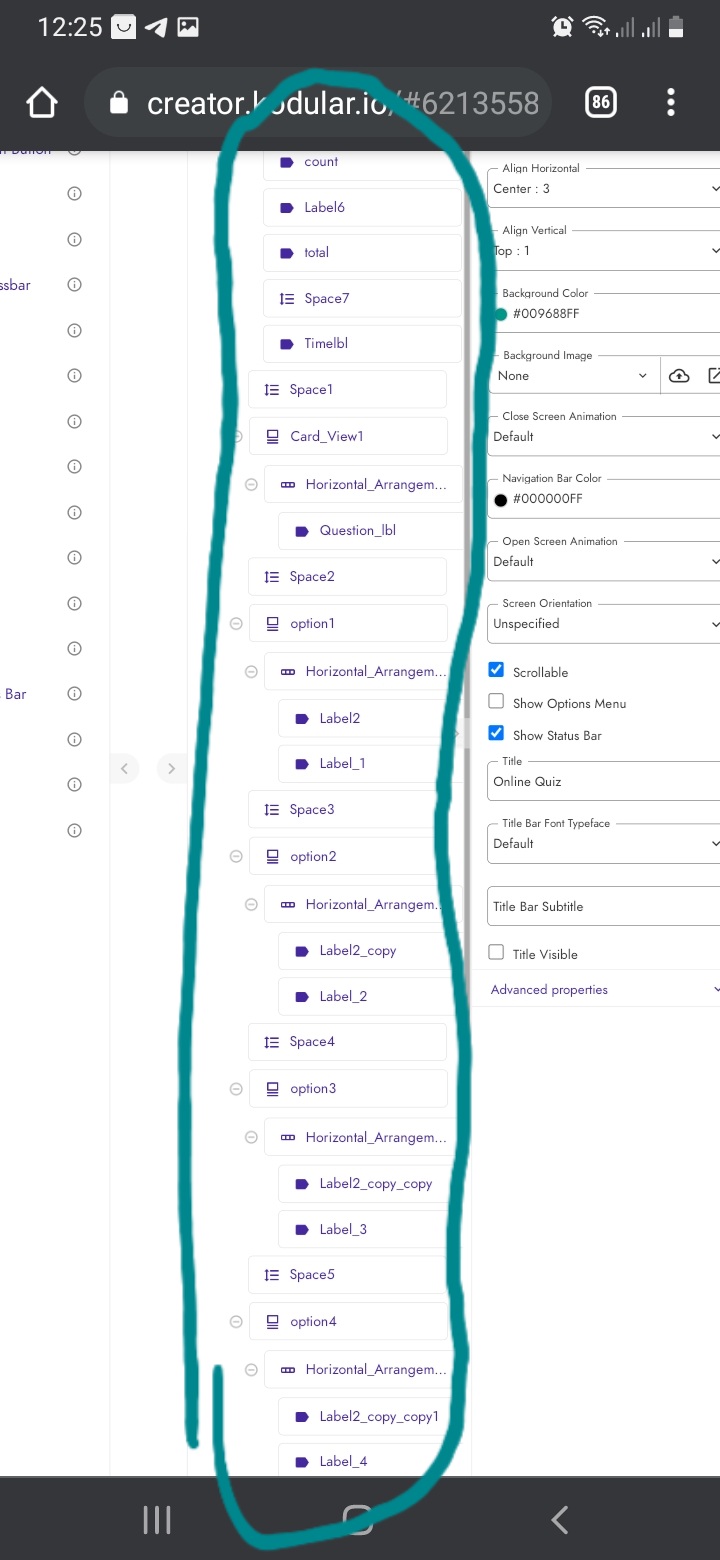Click the left arrow panel collapse button
The image size is (720, 1560).
click(124, 768)
